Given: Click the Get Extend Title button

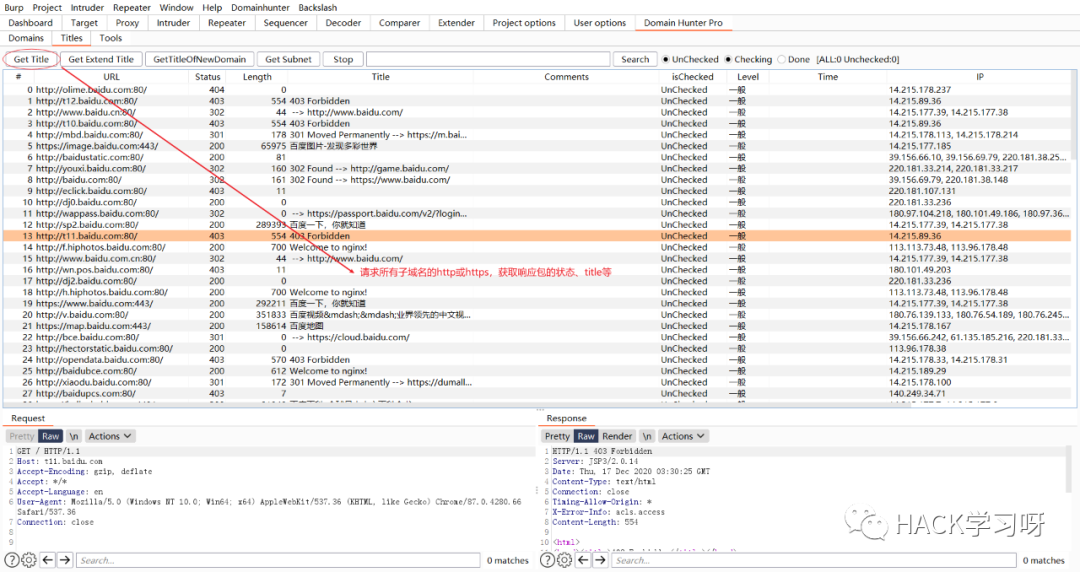Looking at the screenshot, I should 101,59.
